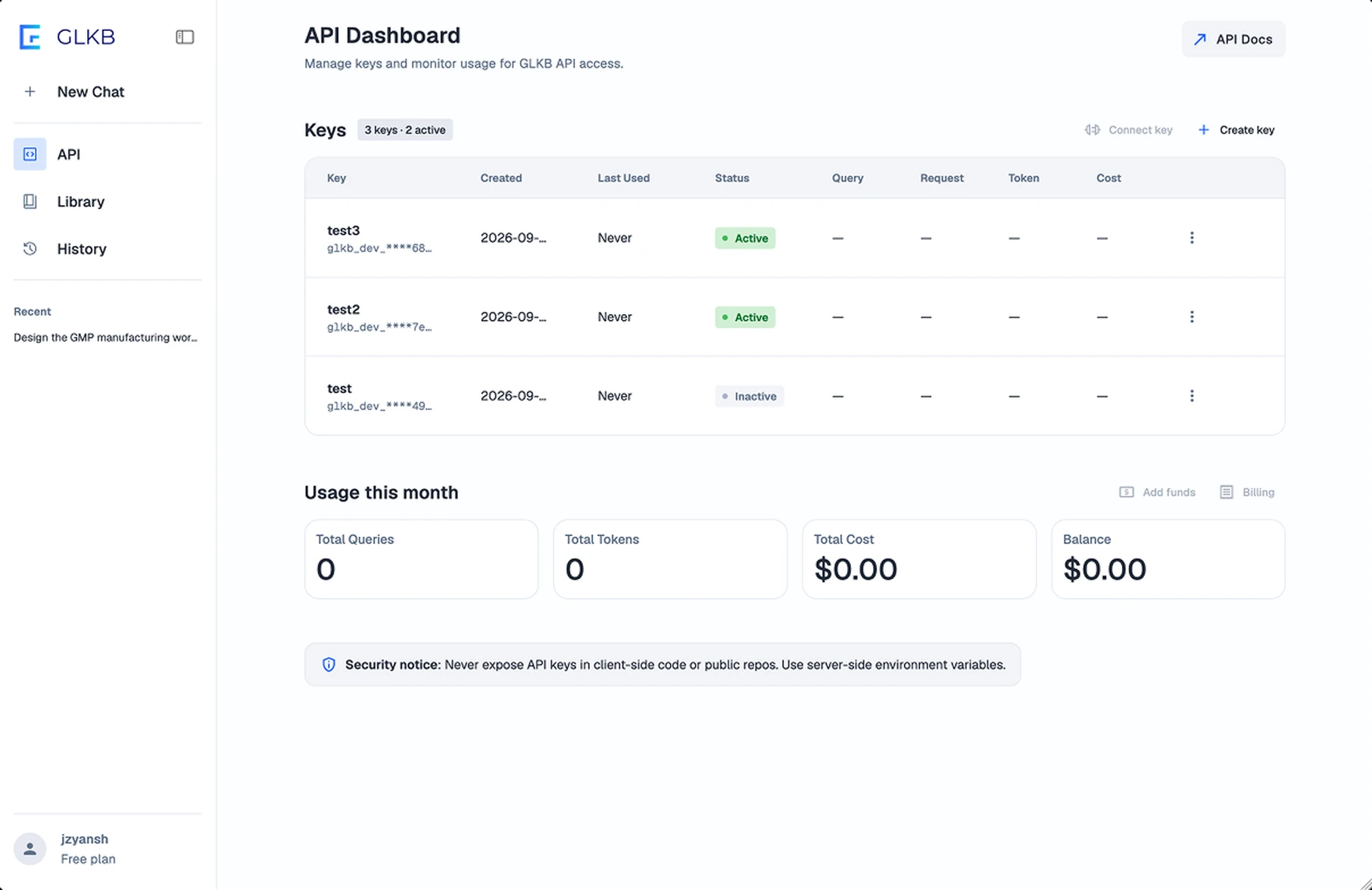
Task: Select the test3 key name
Action: pyautogui.click(x=343, y=231)
